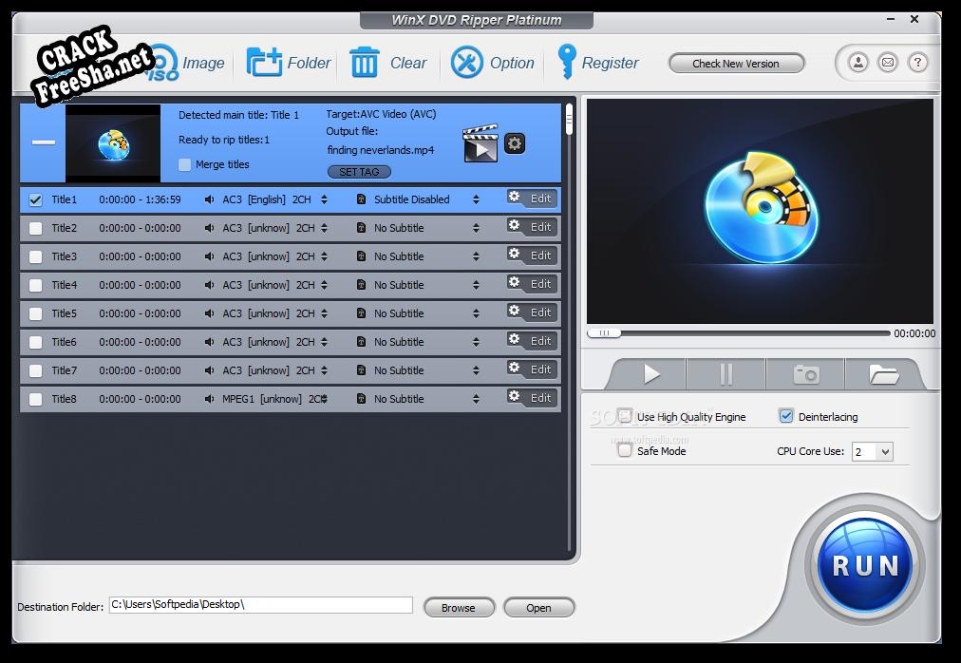Click the help question mark icon
961x663 pixels.
(917, 62)
